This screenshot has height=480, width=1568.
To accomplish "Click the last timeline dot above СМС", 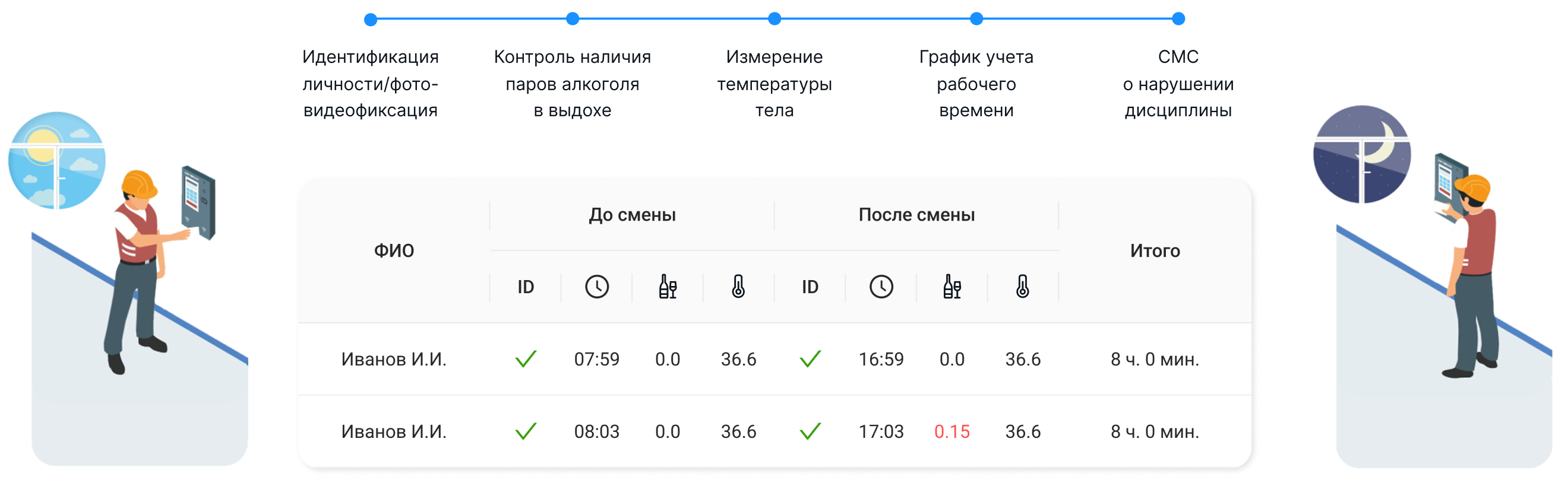I will click(1178, 19).
